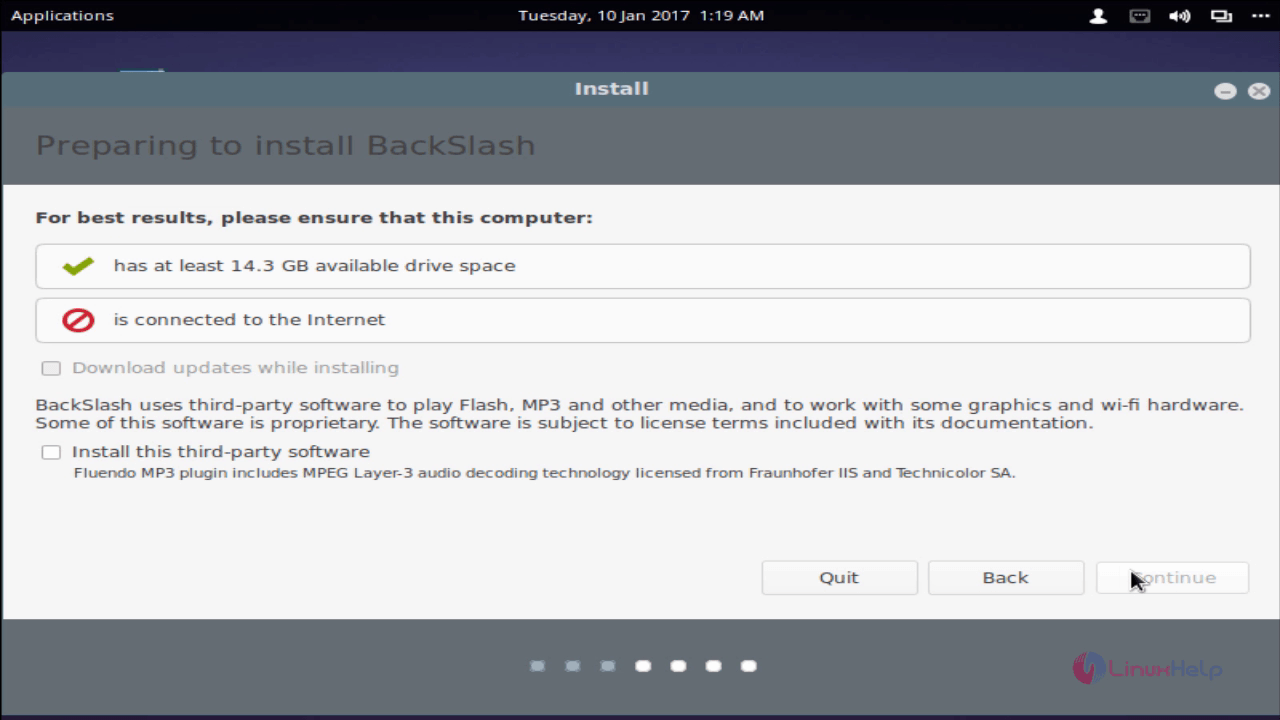Image resolution: width=1280 pixels, height=720 pixels.
Task: Click 'For best results' instruction text
Action: 314,218
